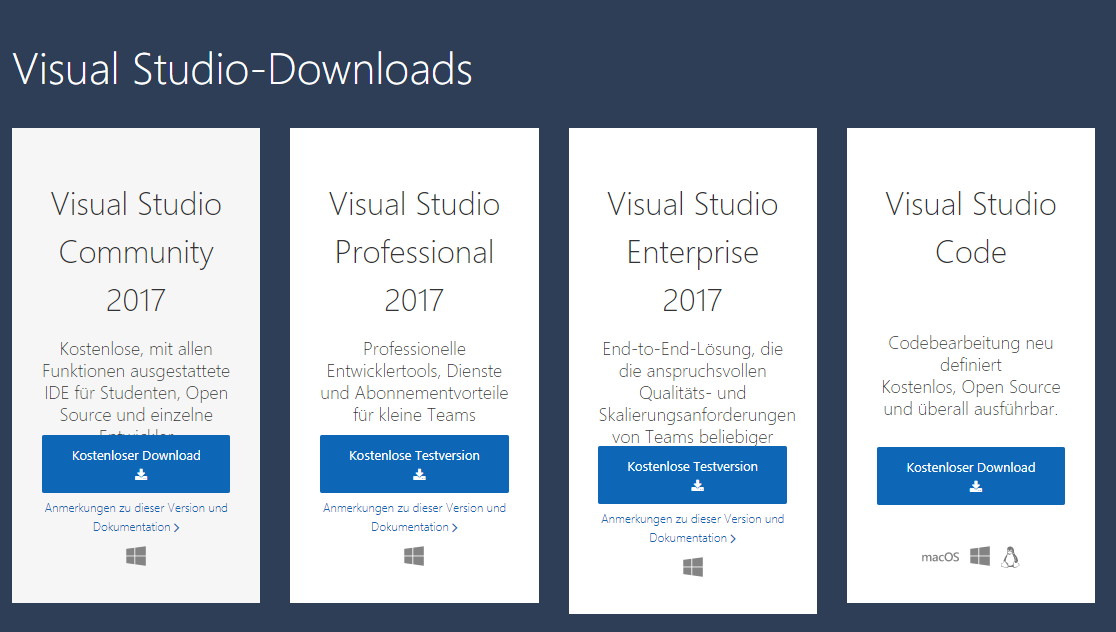The width and height of the screenshot is (1116, 632).
Task: Start the Enterprise 2017 Kostenlose Testversion
Action: pyautogui.click(x=693, y=475)
